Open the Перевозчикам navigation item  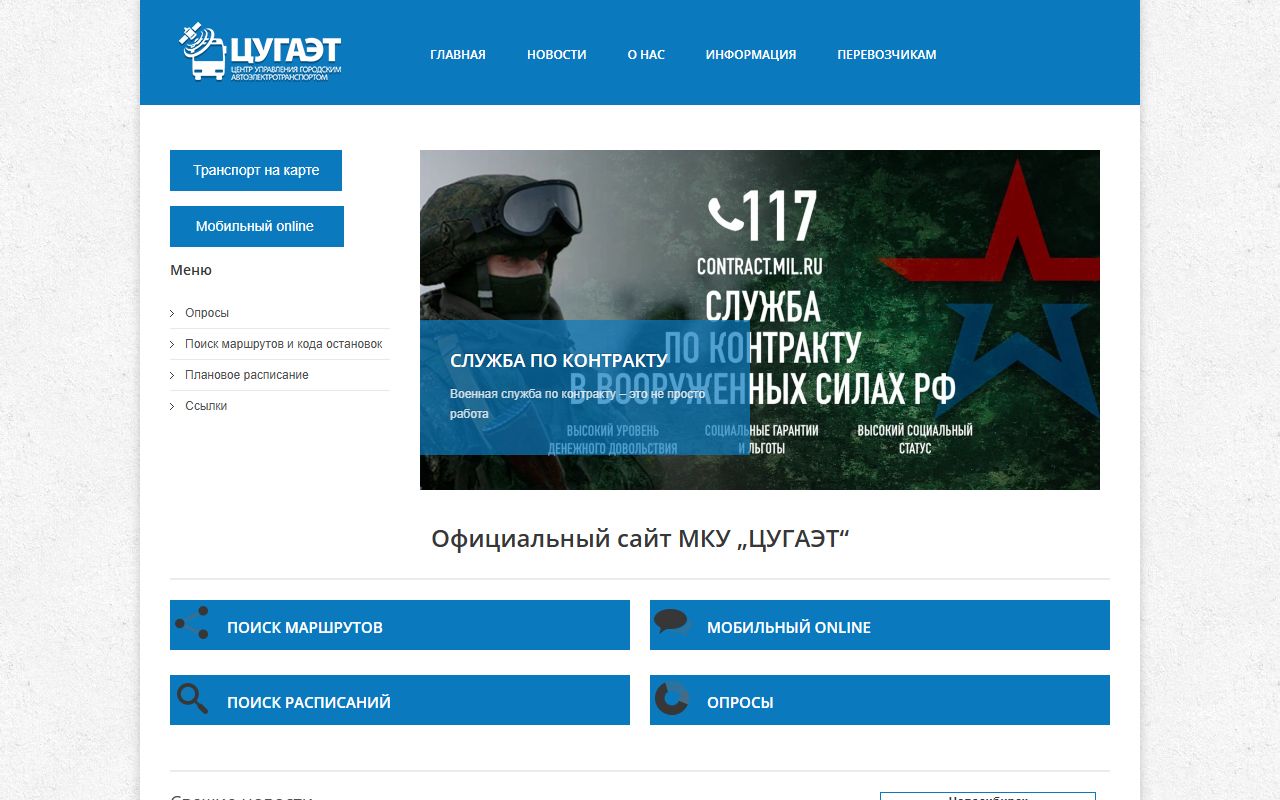point(887,55)
